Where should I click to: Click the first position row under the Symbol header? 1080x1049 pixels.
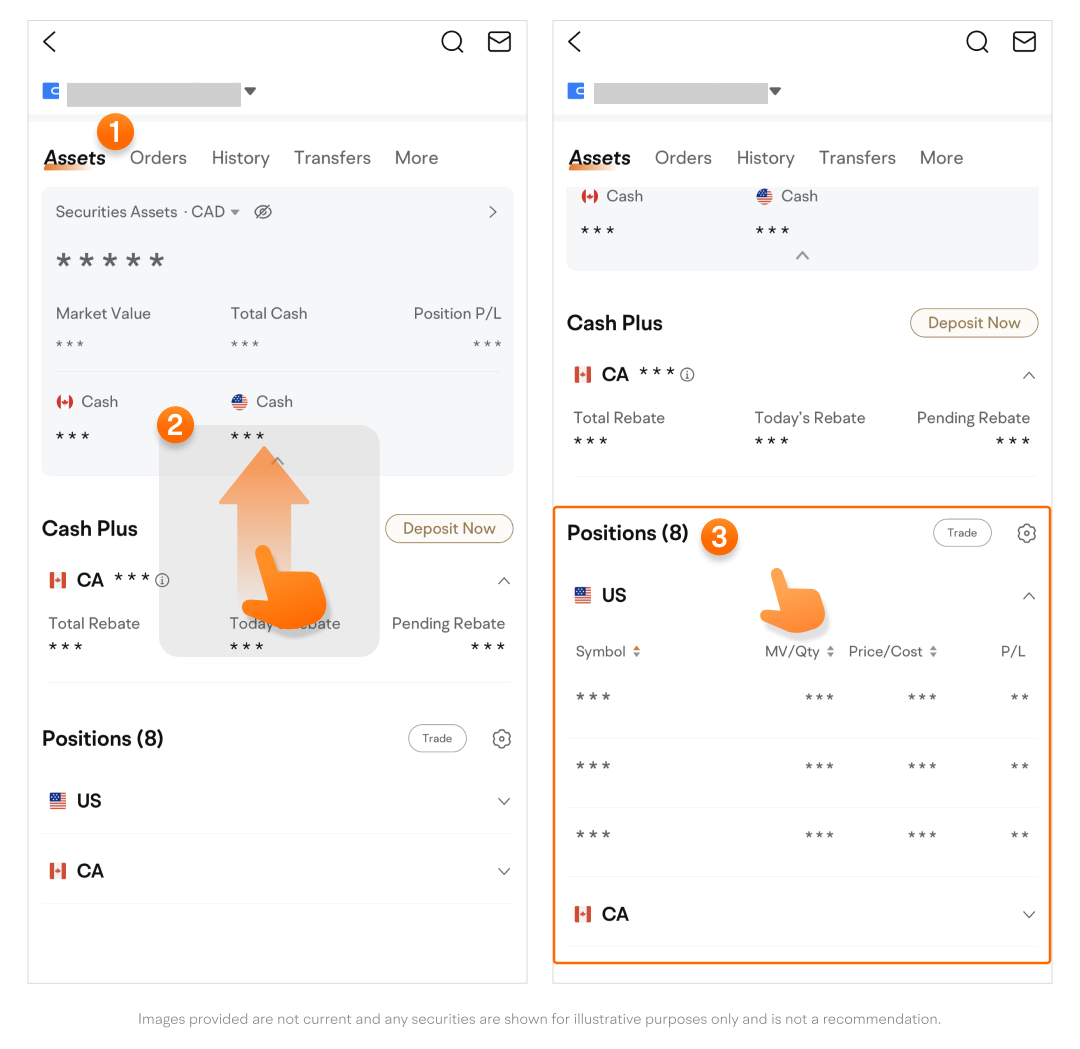pyautogui.click(x=800, y=698)
